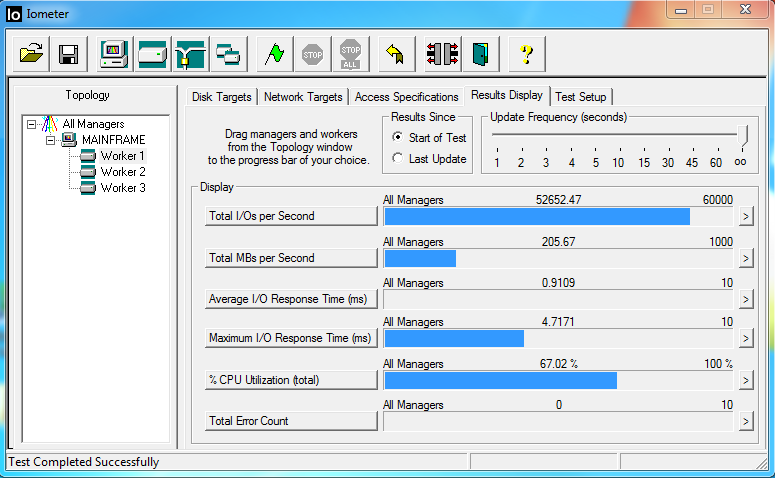Click the Save configuration floppy disk icon

coord(69,54)
